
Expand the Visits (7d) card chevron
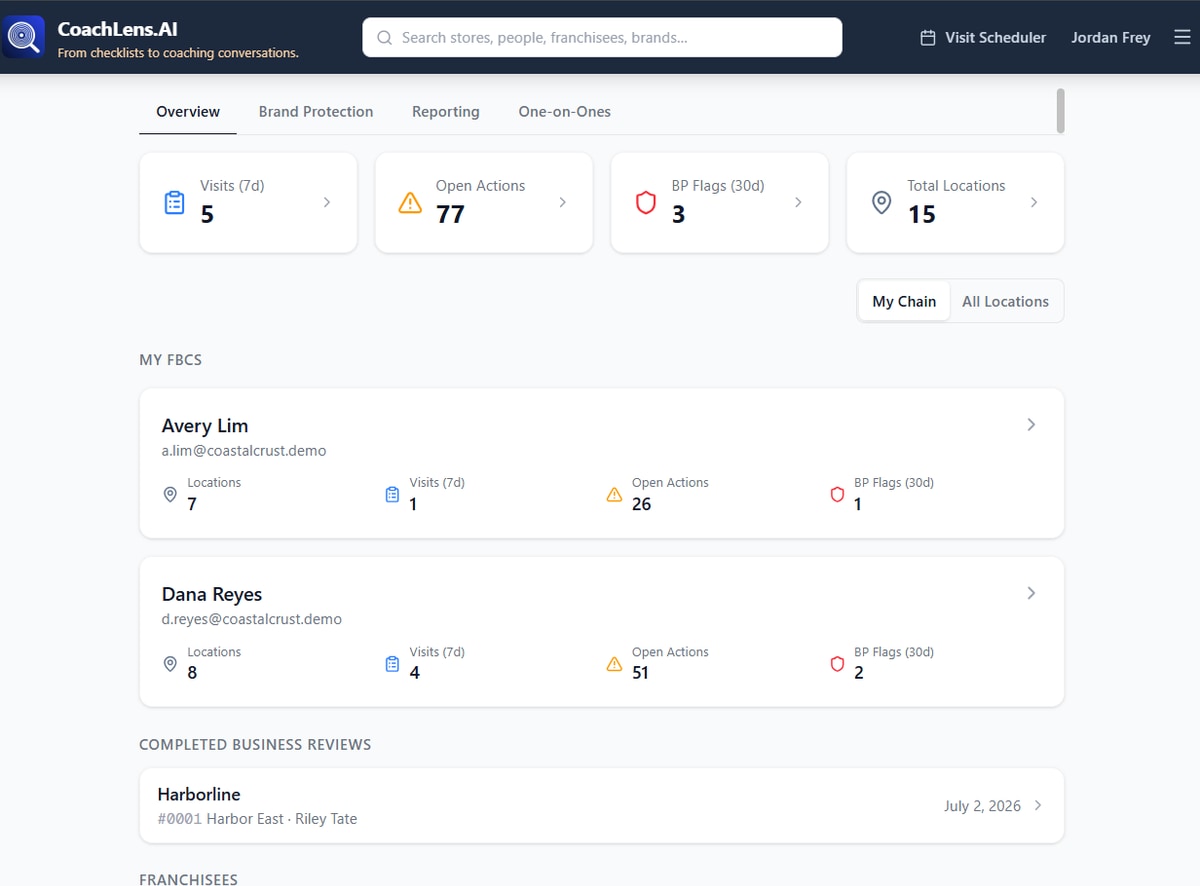point(326,202)
